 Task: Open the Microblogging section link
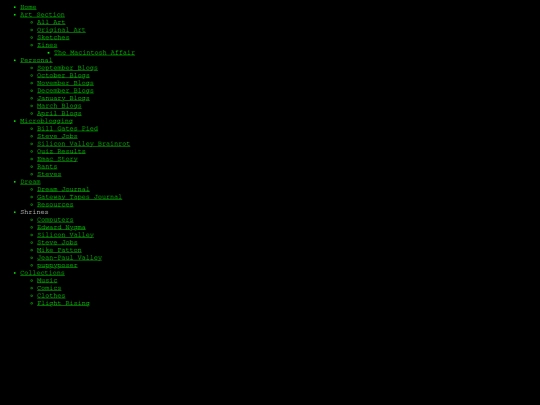(46, 121)
